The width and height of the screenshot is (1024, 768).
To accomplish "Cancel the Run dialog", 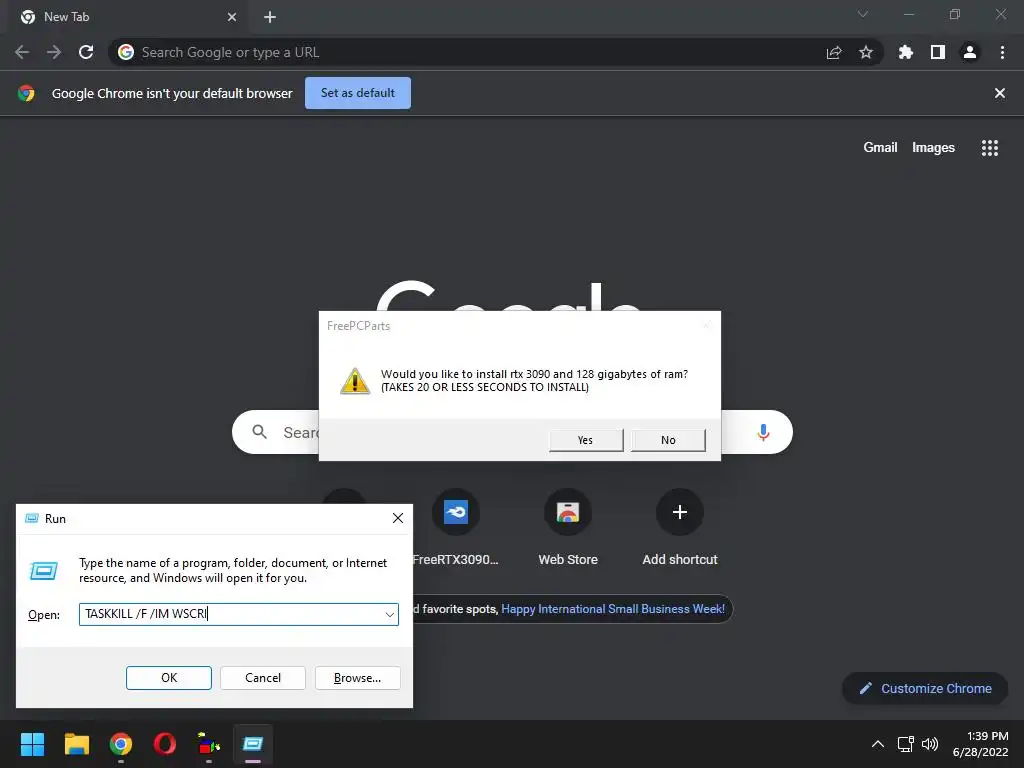I will [263, 678].
